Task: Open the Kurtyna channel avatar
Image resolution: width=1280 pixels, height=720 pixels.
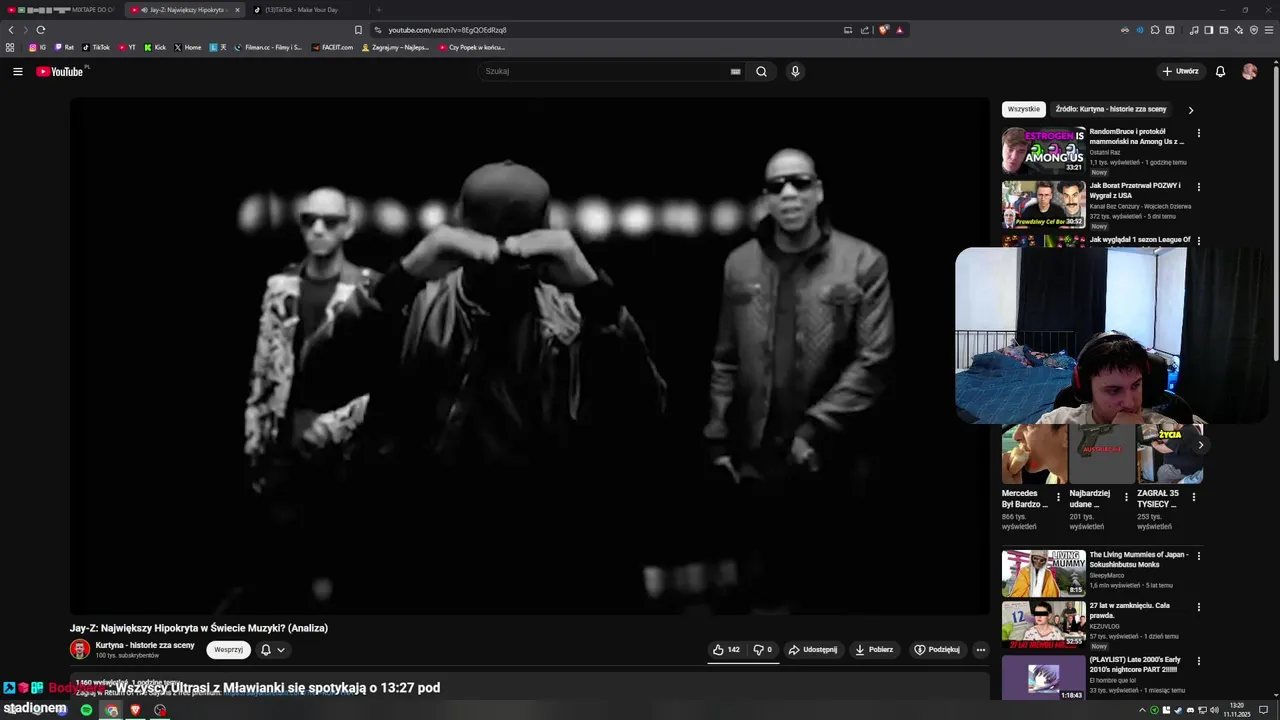Action: (80, 649)
